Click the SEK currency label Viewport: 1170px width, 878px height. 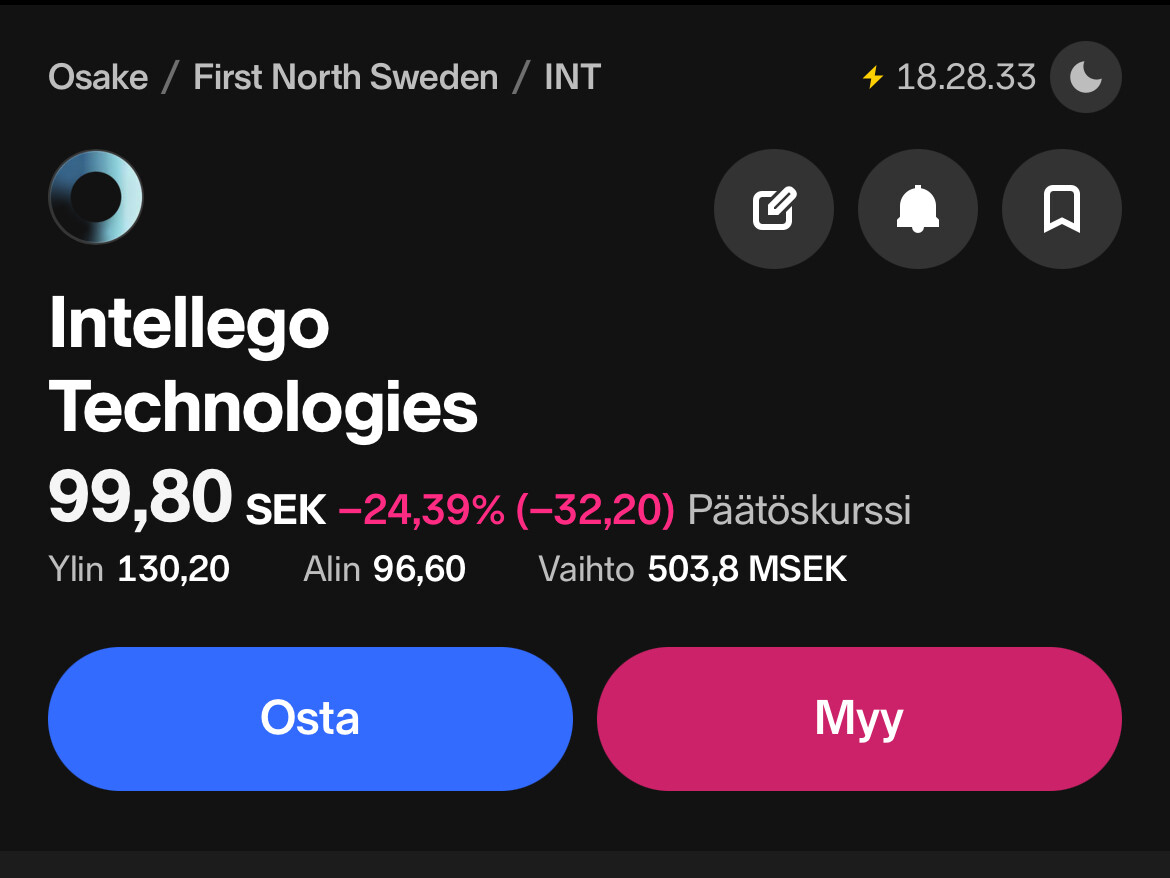click(286, 510)
